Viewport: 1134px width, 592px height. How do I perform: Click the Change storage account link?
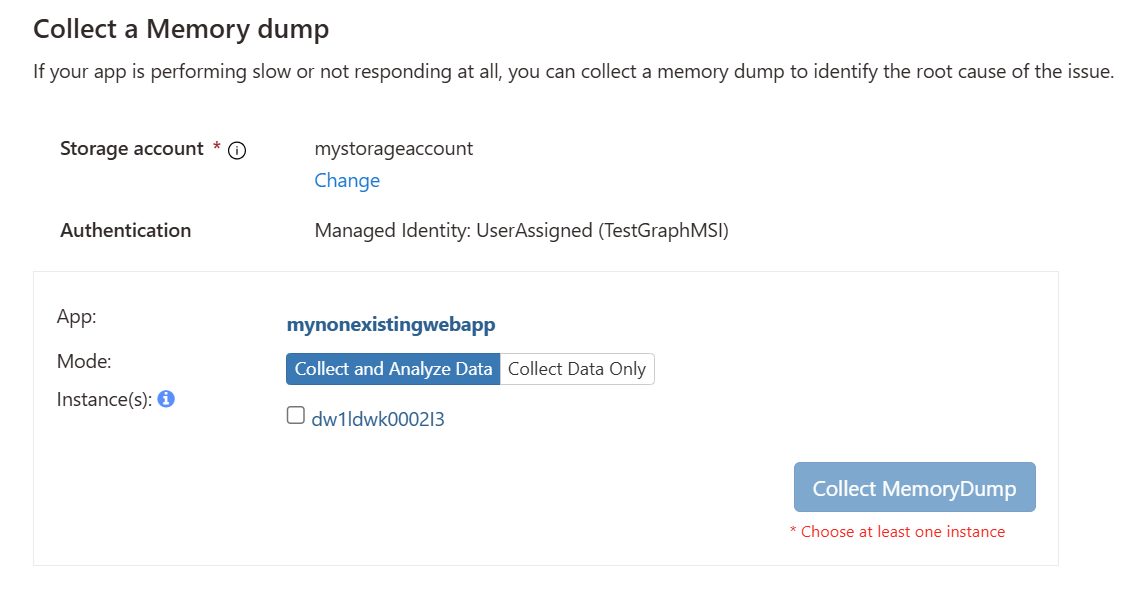[347, 181]
